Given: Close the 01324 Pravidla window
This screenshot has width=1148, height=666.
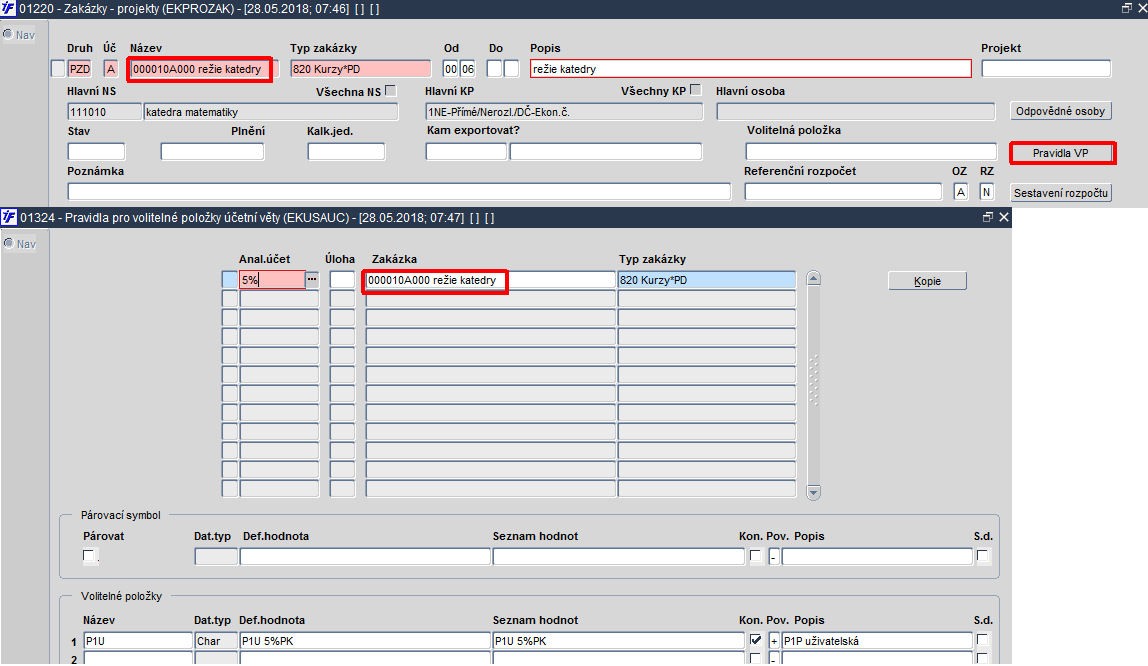Looking at the screenshot, I should click(x=1004, y=217).
